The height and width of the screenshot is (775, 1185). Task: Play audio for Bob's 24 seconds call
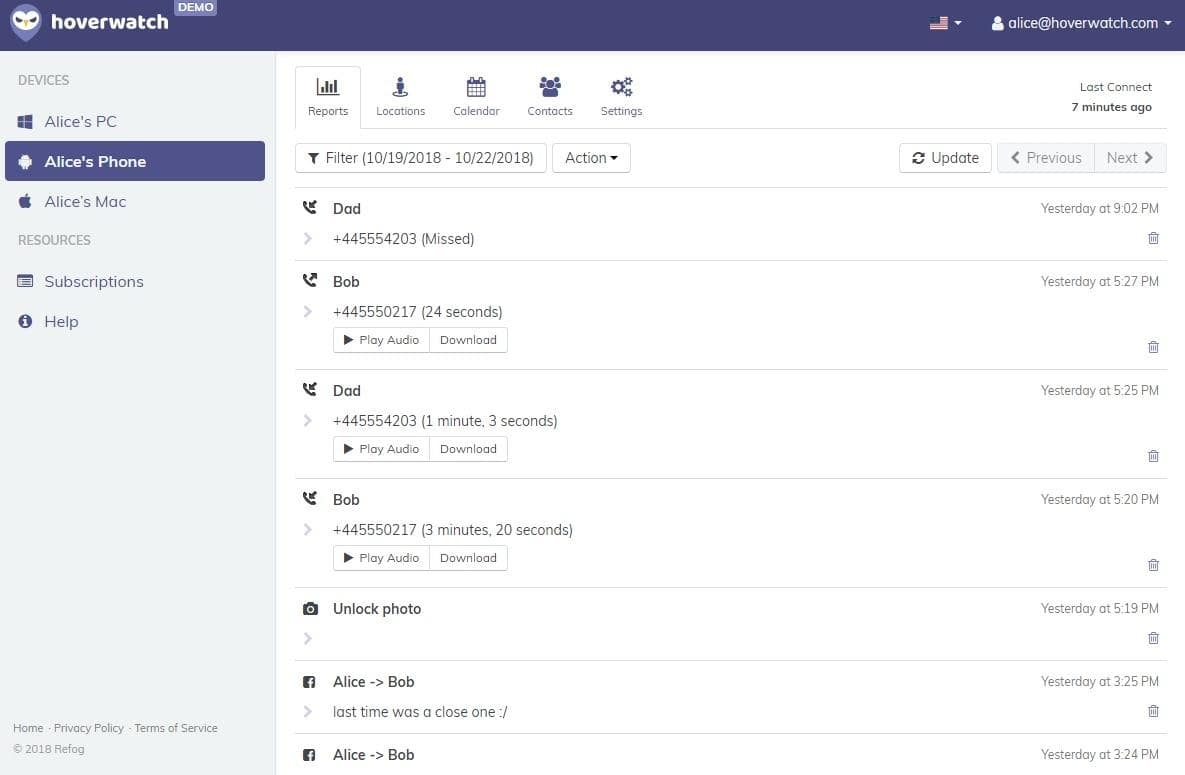[x=382, y=340]
